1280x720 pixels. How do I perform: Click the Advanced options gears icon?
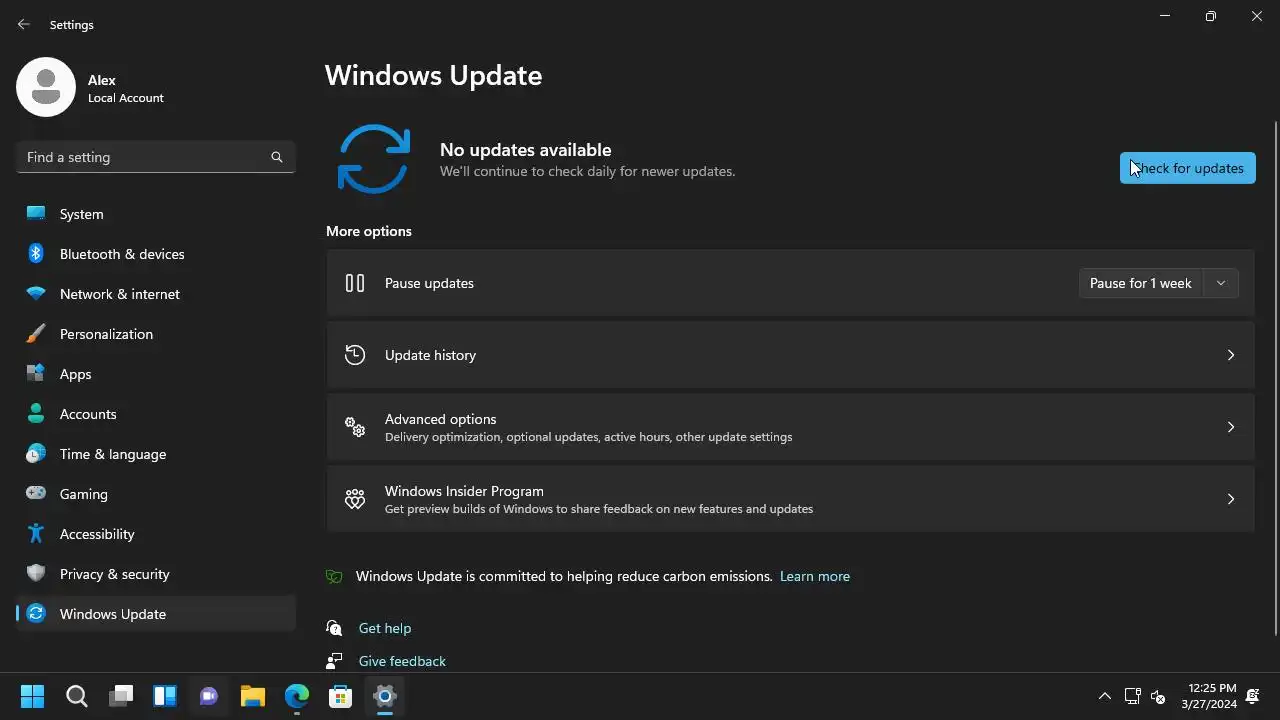click(355, 427)
